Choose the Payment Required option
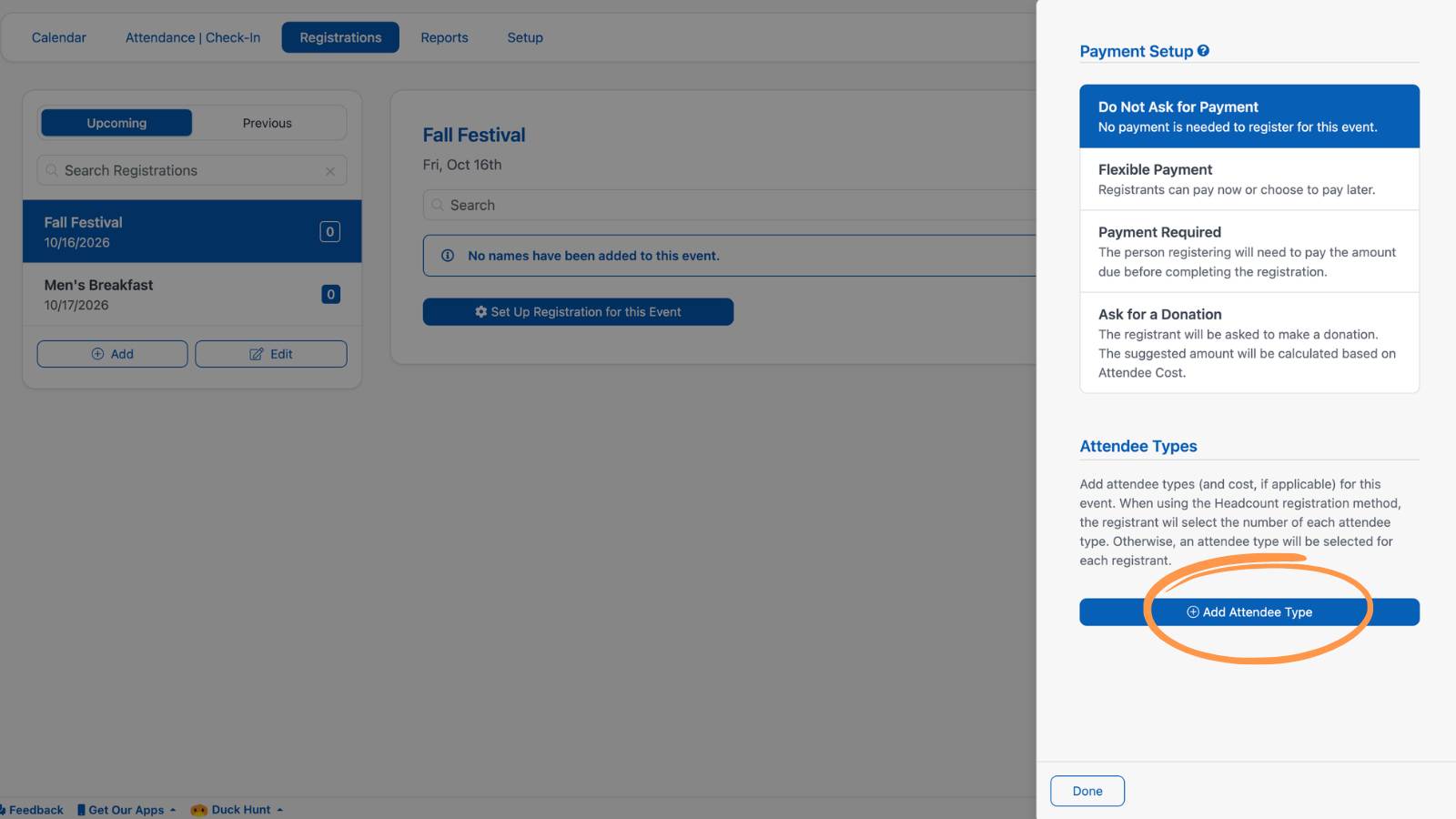Viewport: 1456px width, 819px height. [1249, 251]
